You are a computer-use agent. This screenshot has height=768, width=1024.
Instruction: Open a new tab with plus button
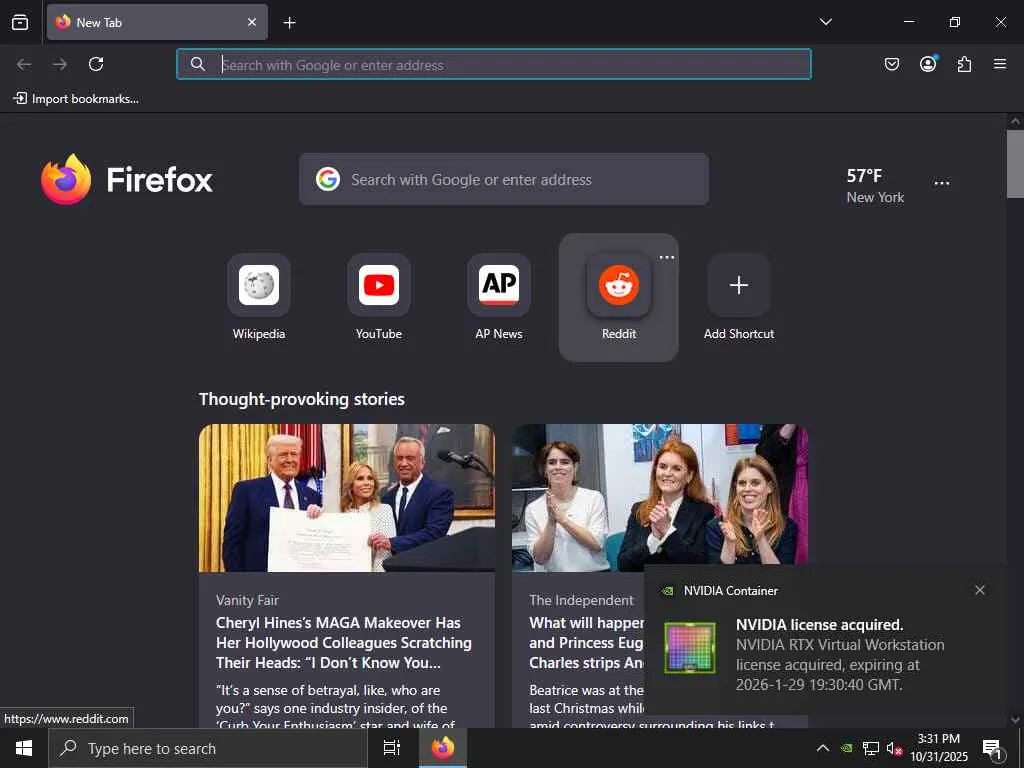[x=289, y=23]
